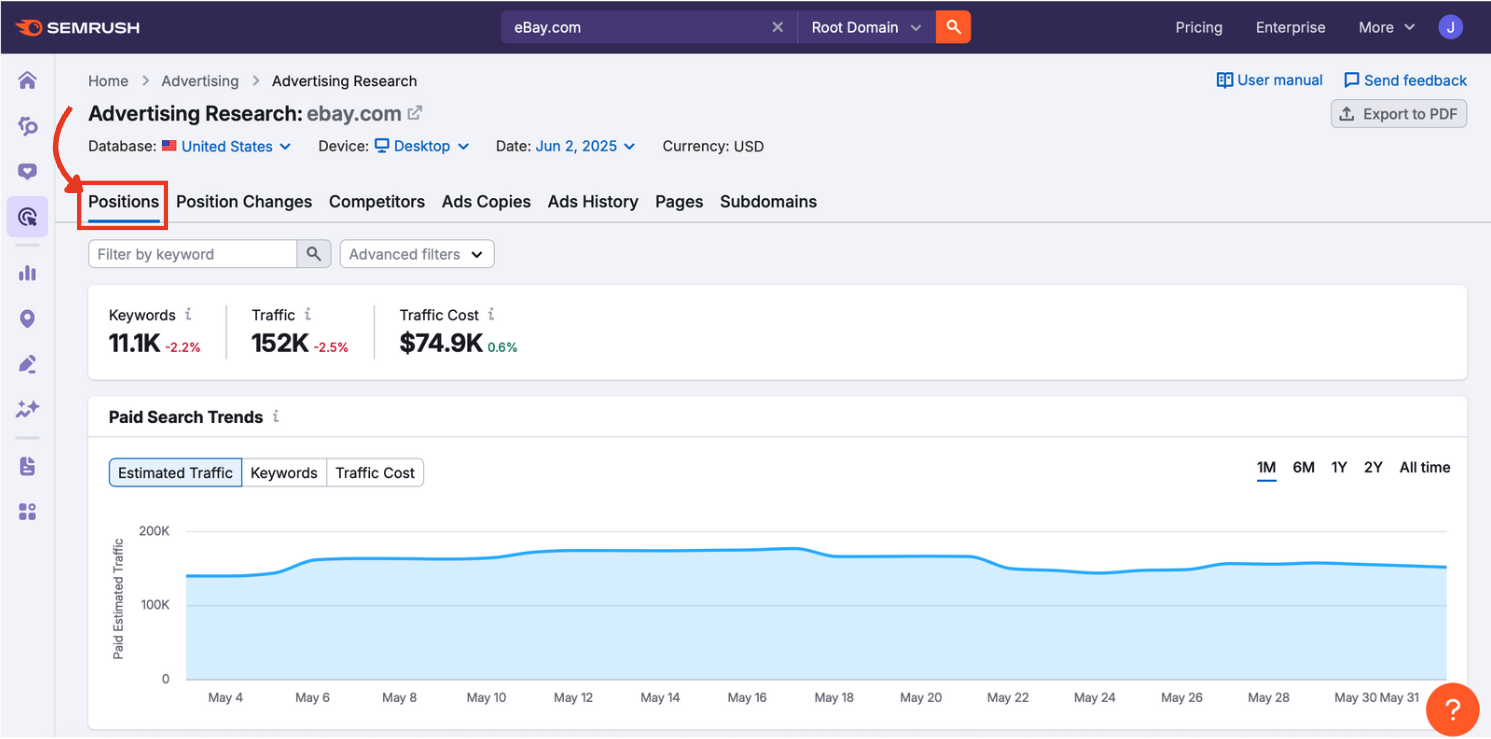Viewport: 1491px width, 739px height.
Task: Select the SEO toolkit icon in sidebar
Action: pos(26,126)
